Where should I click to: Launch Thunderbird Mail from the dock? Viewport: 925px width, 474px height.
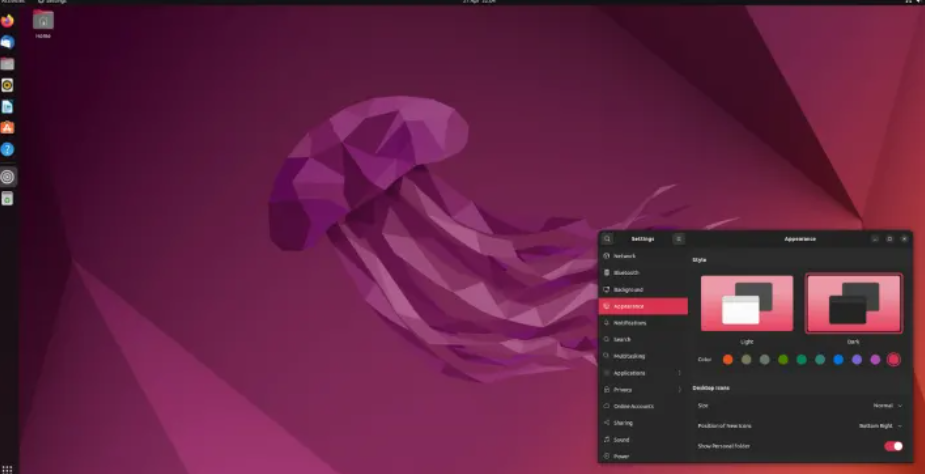tap(7, 43)
